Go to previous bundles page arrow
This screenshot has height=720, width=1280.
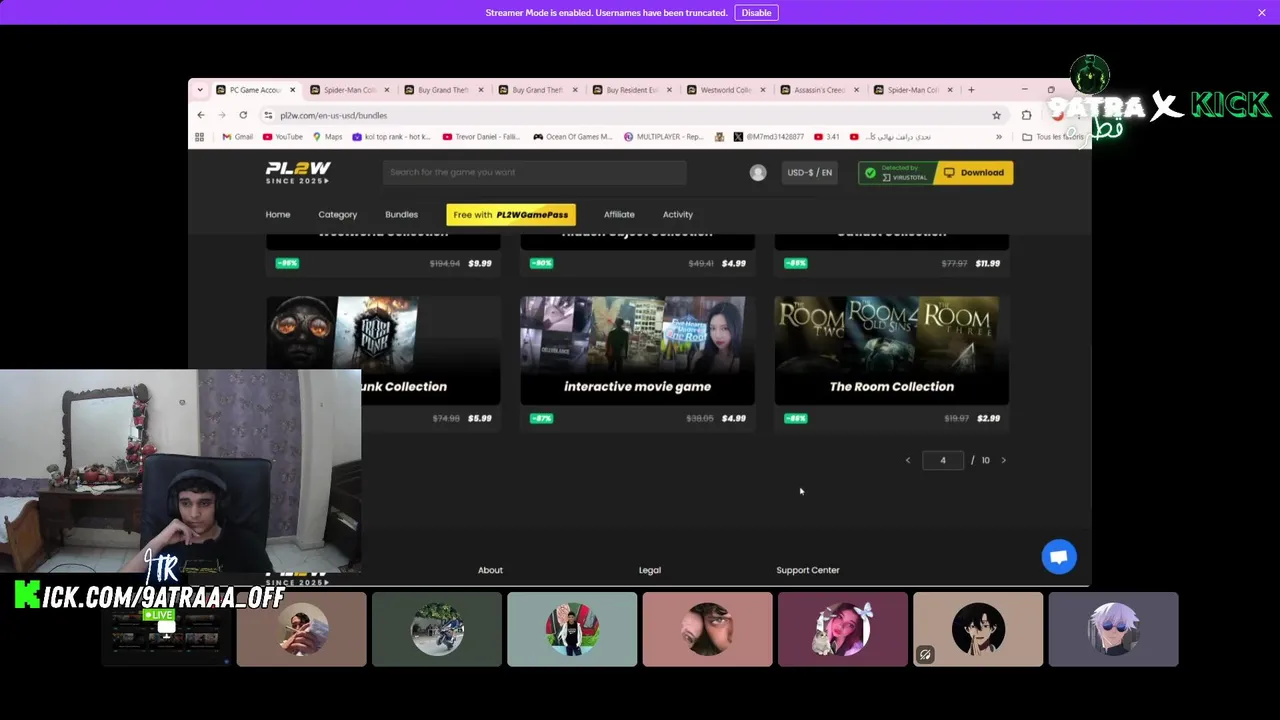pyautogui.click(x=908, y=460)
